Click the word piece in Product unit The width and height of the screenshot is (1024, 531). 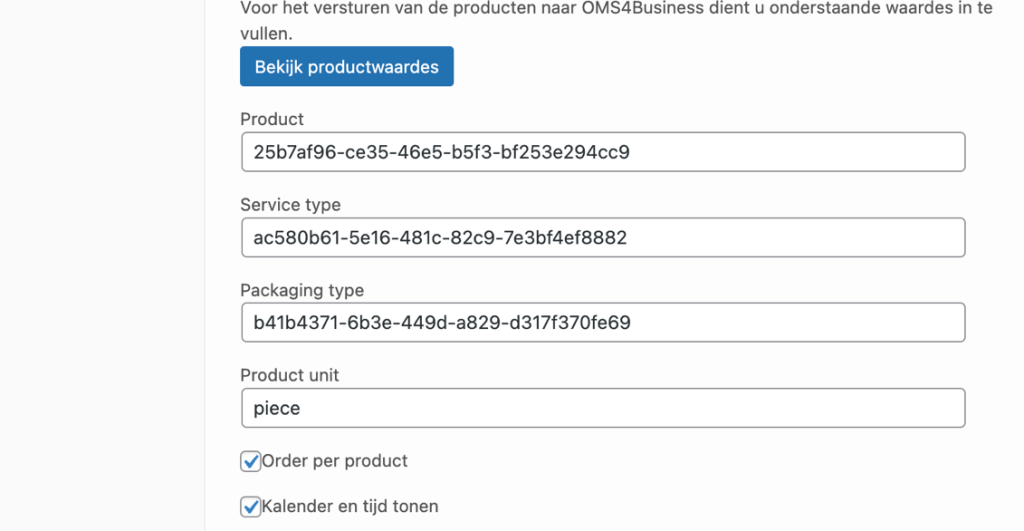[x=277, y=408]
